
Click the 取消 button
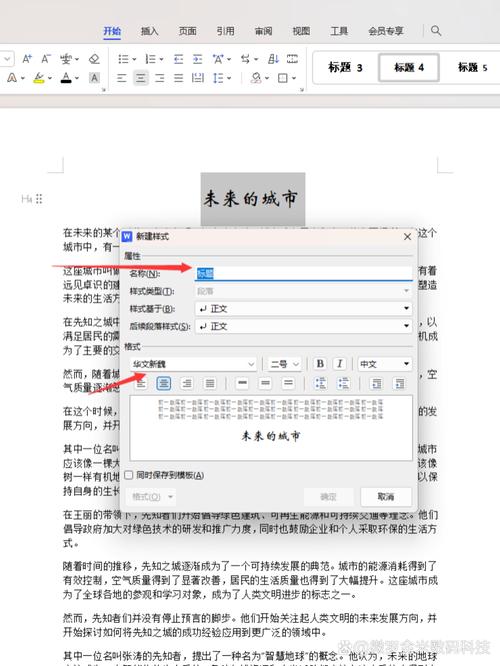(x=386, y=497)
